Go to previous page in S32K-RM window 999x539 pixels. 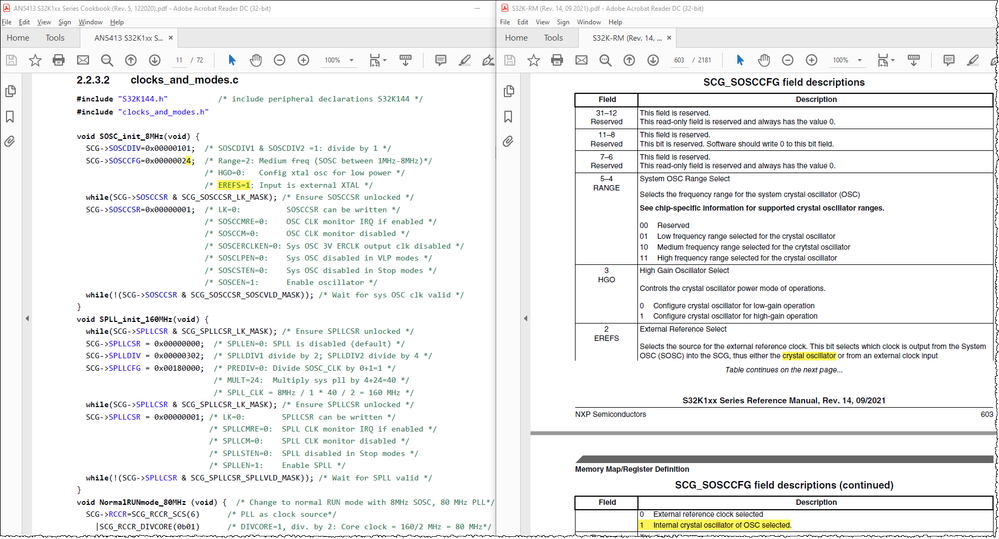coord(629,60)
